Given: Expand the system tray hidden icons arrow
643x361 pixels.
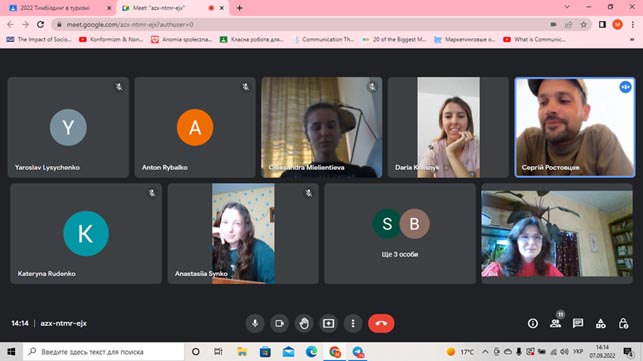Looking at the screenshot, I should (485, 352).
